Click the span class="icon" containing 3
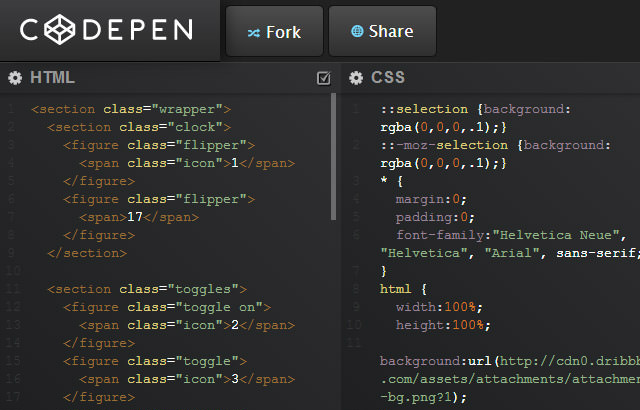Viewport: 640px width, 410px height. coord(187,379)
